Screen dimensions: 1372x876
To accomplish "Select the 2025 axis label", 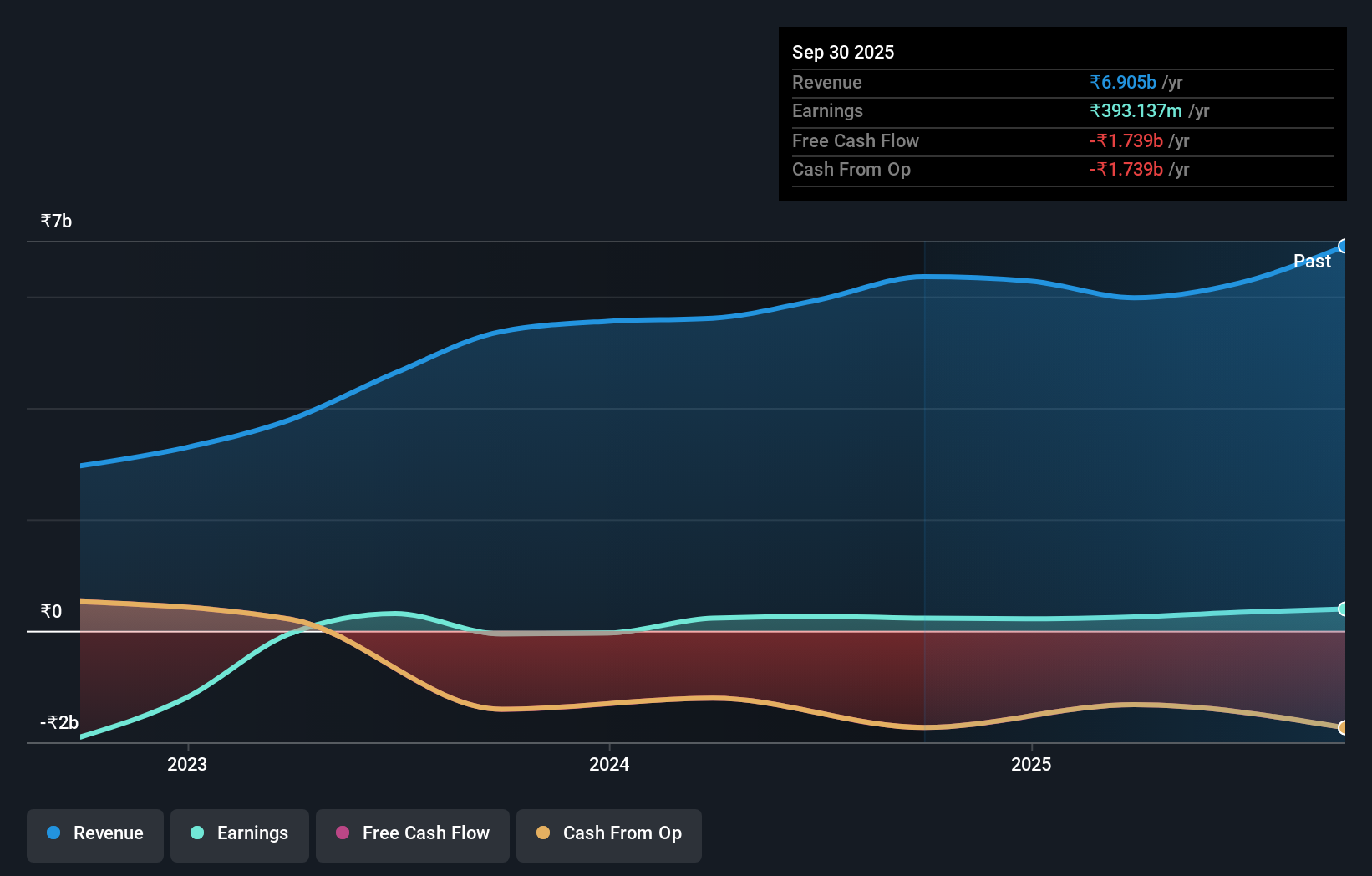I will pos(1031,764).
